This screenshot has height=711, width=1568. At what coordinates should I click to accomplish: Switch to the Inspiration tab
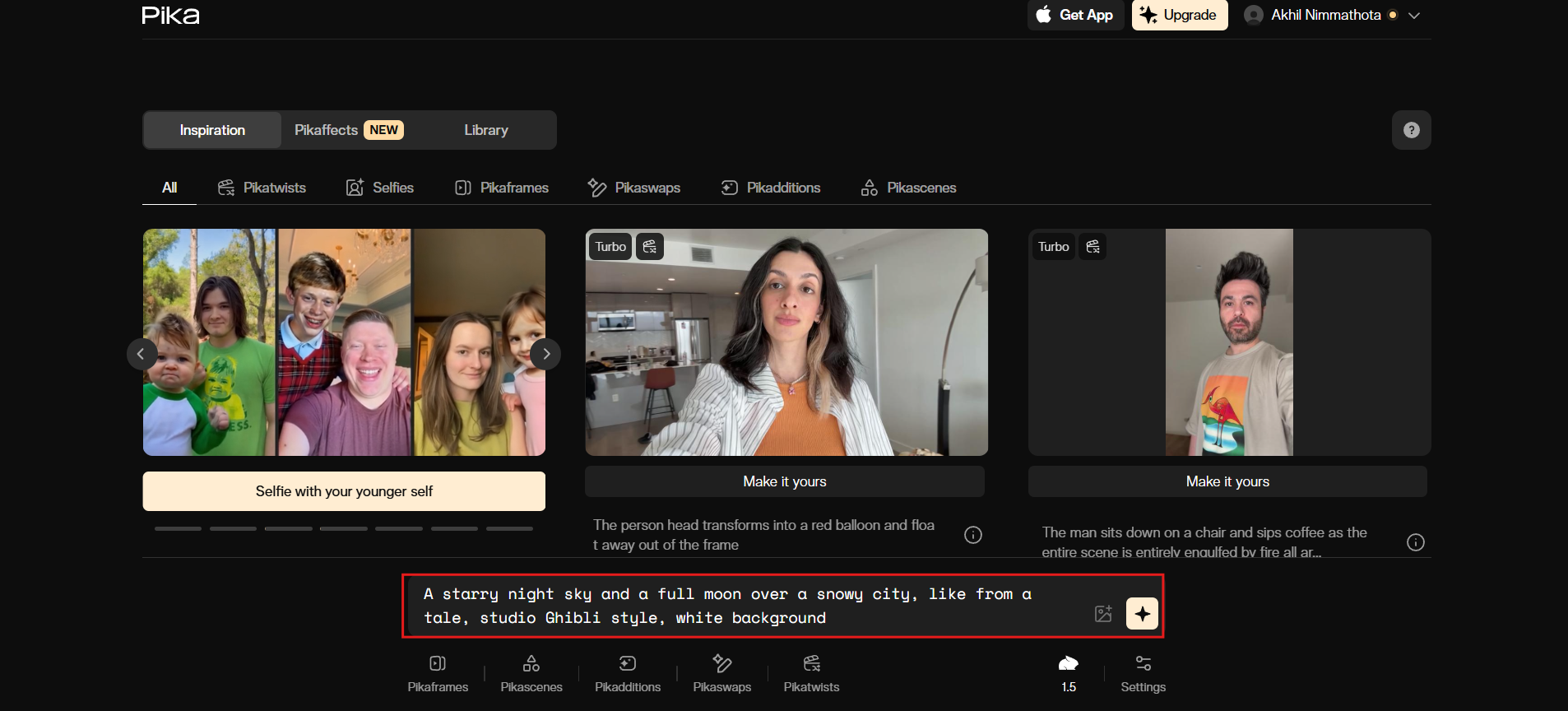[212, 130]
